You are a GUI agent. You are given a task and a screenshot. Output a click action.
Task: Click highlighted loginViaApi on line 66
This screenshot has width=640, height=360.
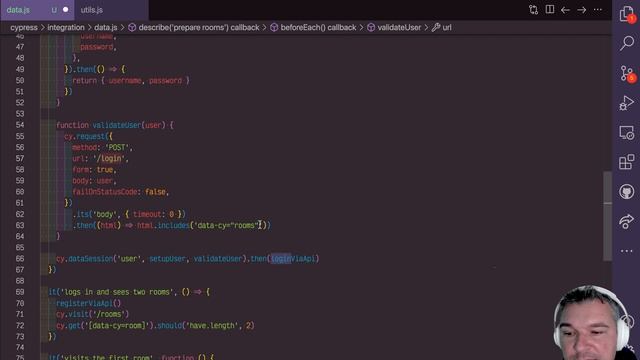293,258
